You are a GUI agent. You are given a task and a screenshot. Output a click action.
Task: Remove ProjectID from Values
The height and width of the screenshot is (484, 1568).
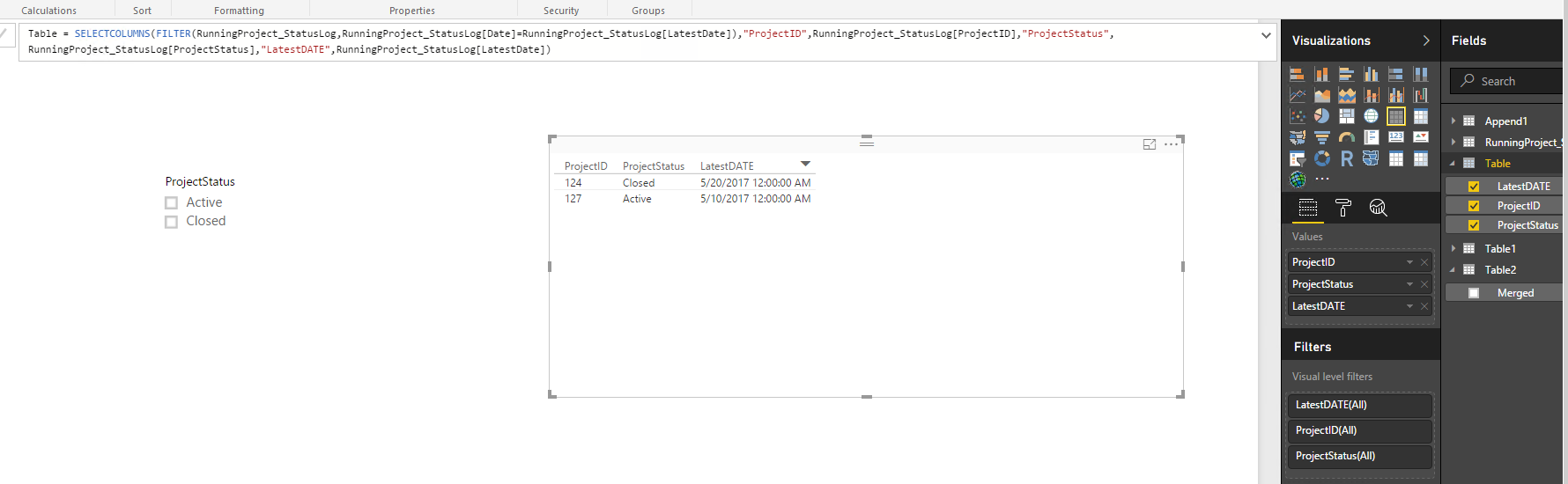pyautogui.click(x=1424, y=262)
